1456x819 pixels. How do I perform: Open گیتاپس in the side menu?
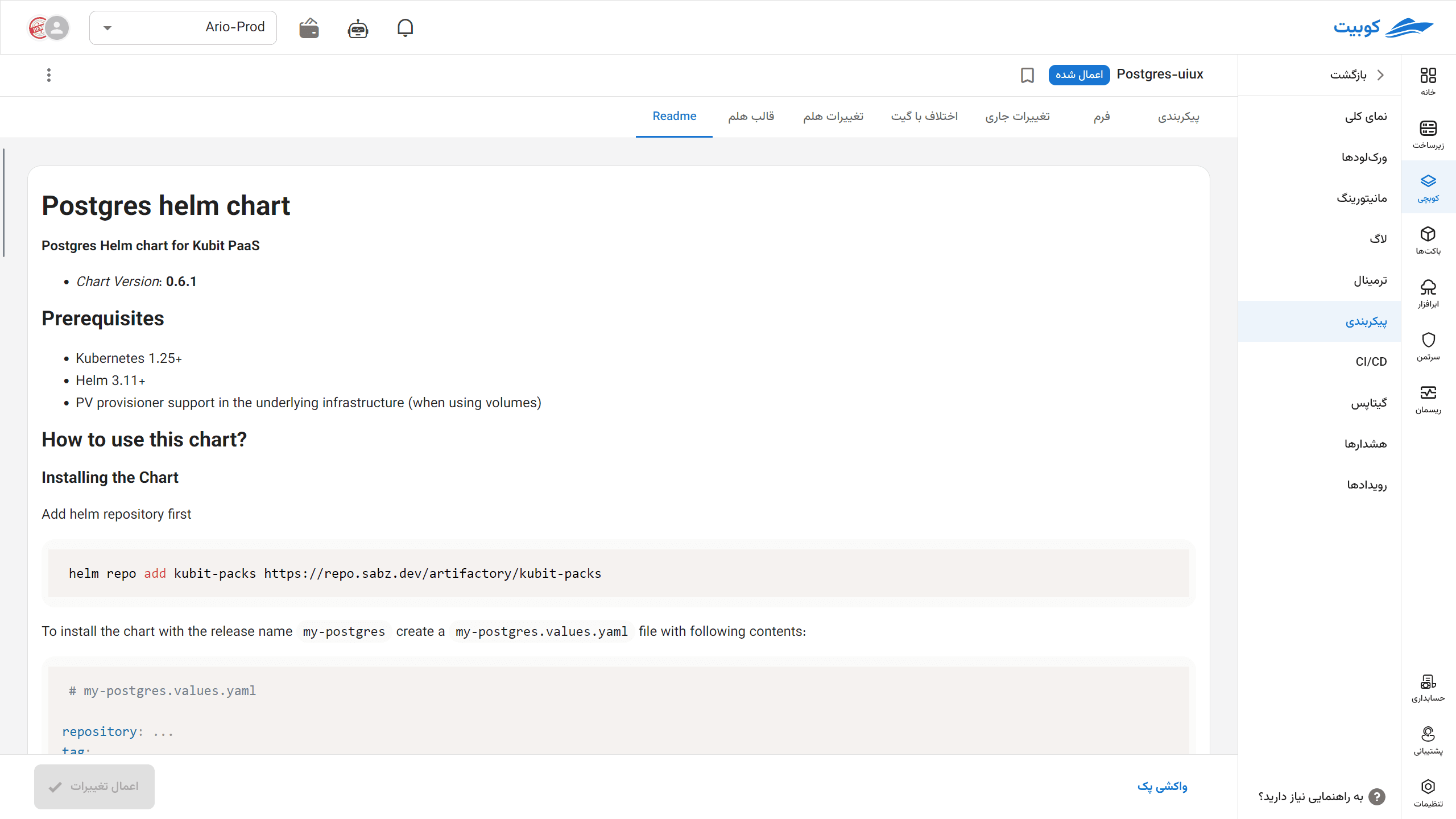click(1319, 403)
